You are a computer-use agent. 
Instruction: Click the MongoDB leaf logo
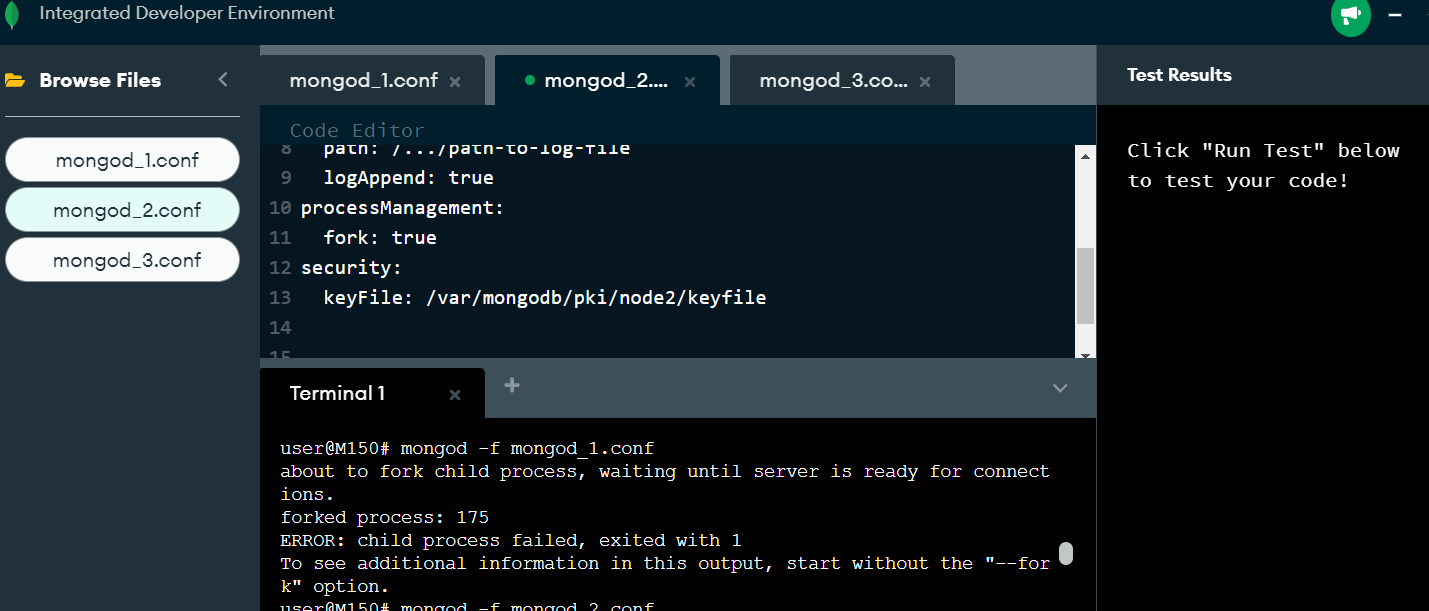pyautogui.click(x=12, y=15)
